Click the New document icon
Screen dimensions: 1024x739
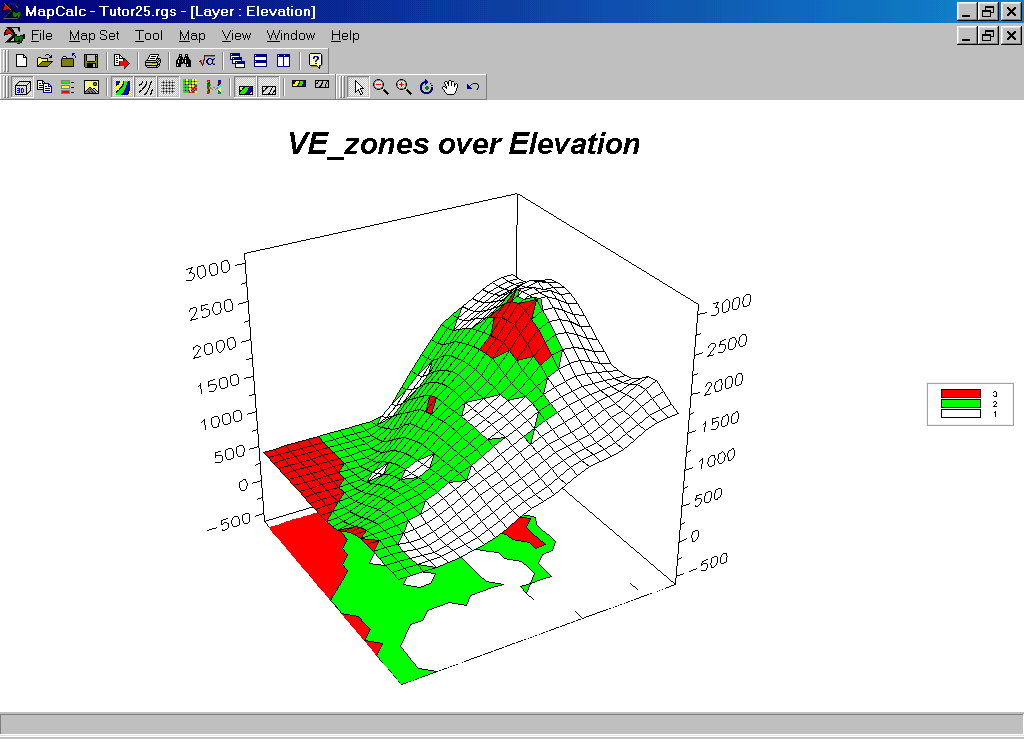(21, 61)
